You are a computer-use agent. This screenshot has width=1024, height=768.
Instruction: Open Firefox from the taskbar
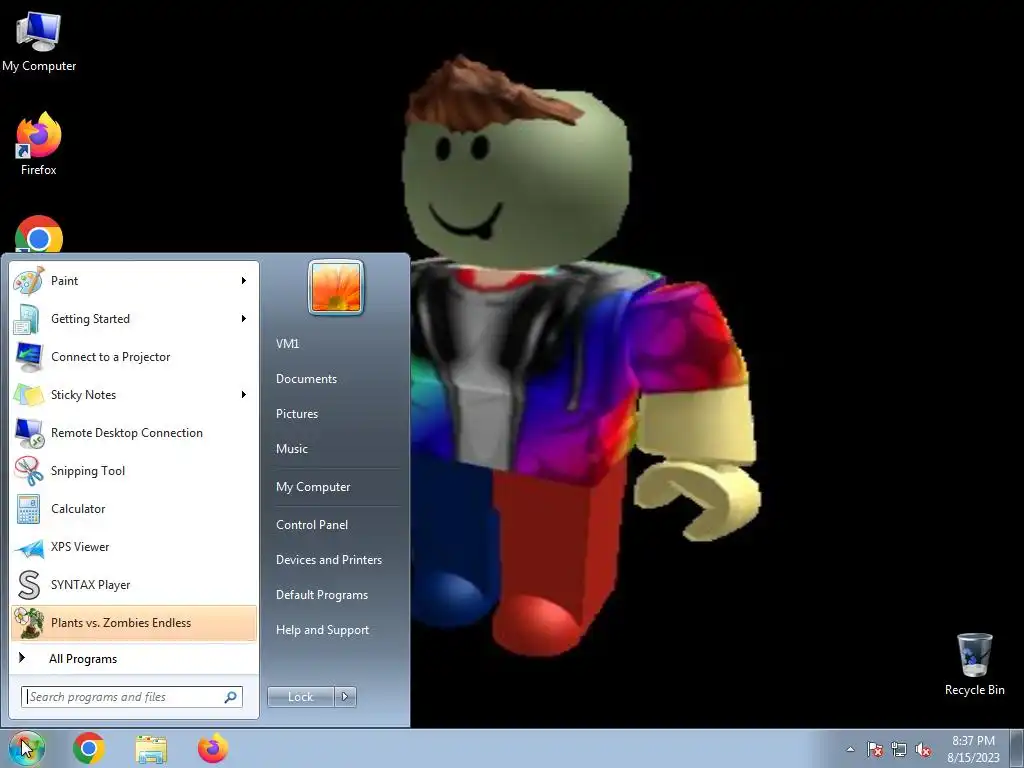pyautogui.click(x=213, y=748)
